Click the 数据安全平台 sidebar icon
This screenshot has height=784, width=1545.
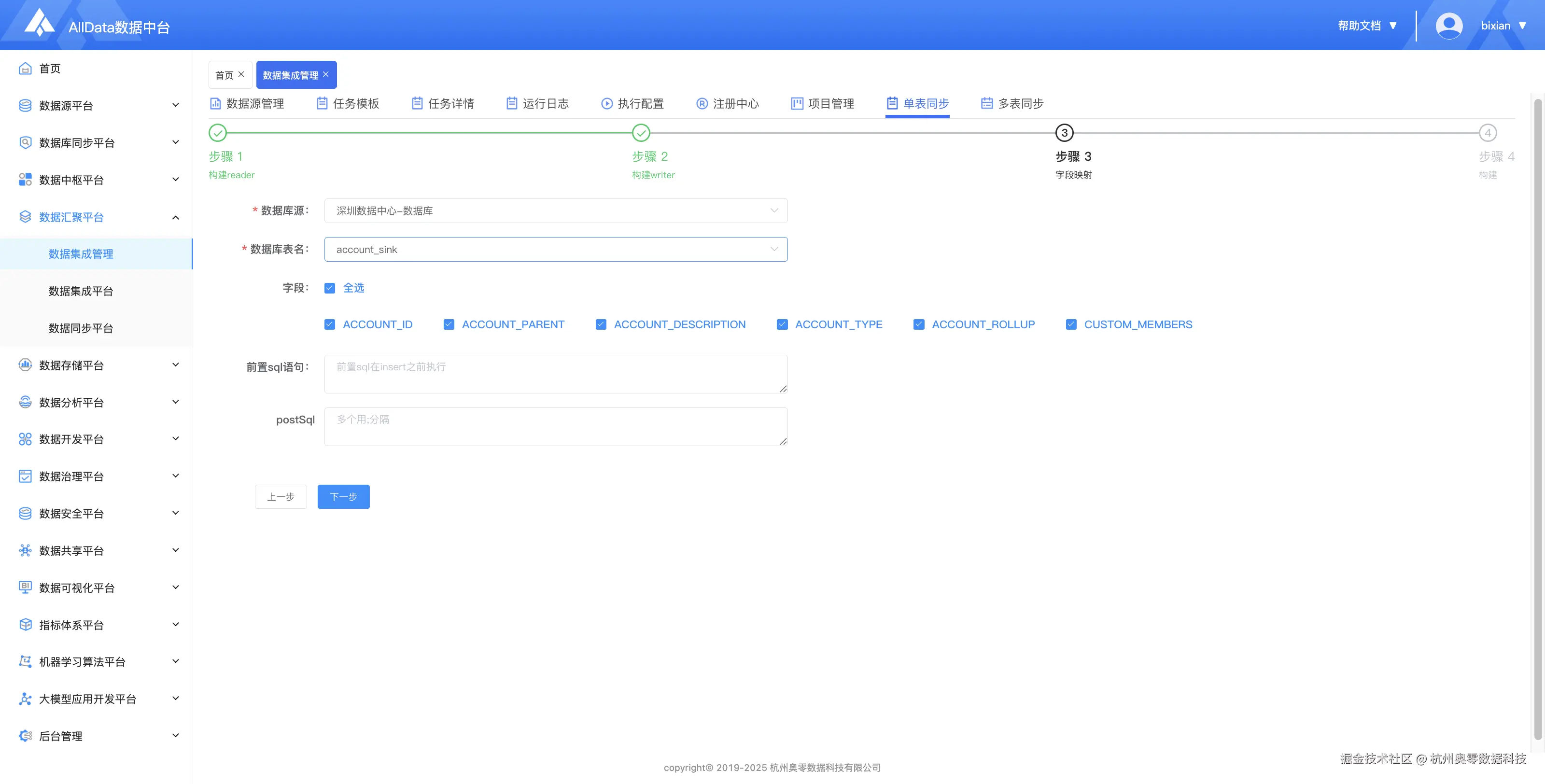(x=25, y=514)
